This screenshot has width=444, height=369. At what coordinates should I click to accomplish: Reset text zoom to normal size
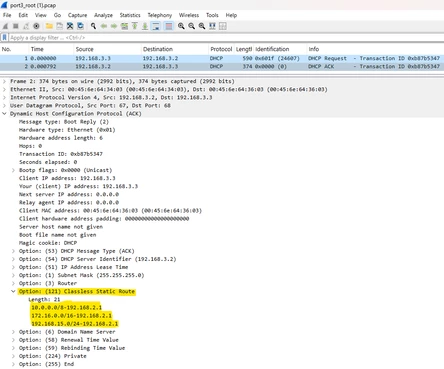(x=202, y=26)
